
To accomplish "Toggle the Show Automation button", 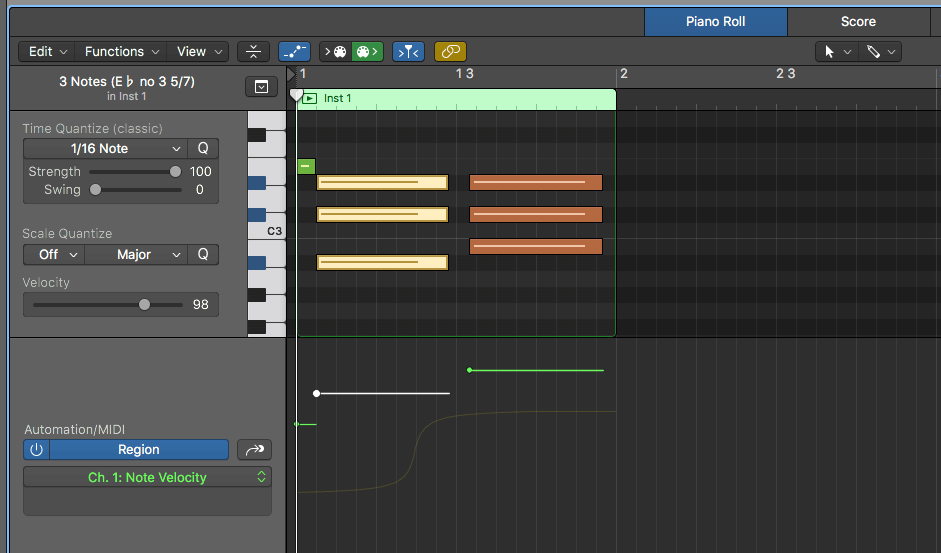I will click(x=294, y=52).
